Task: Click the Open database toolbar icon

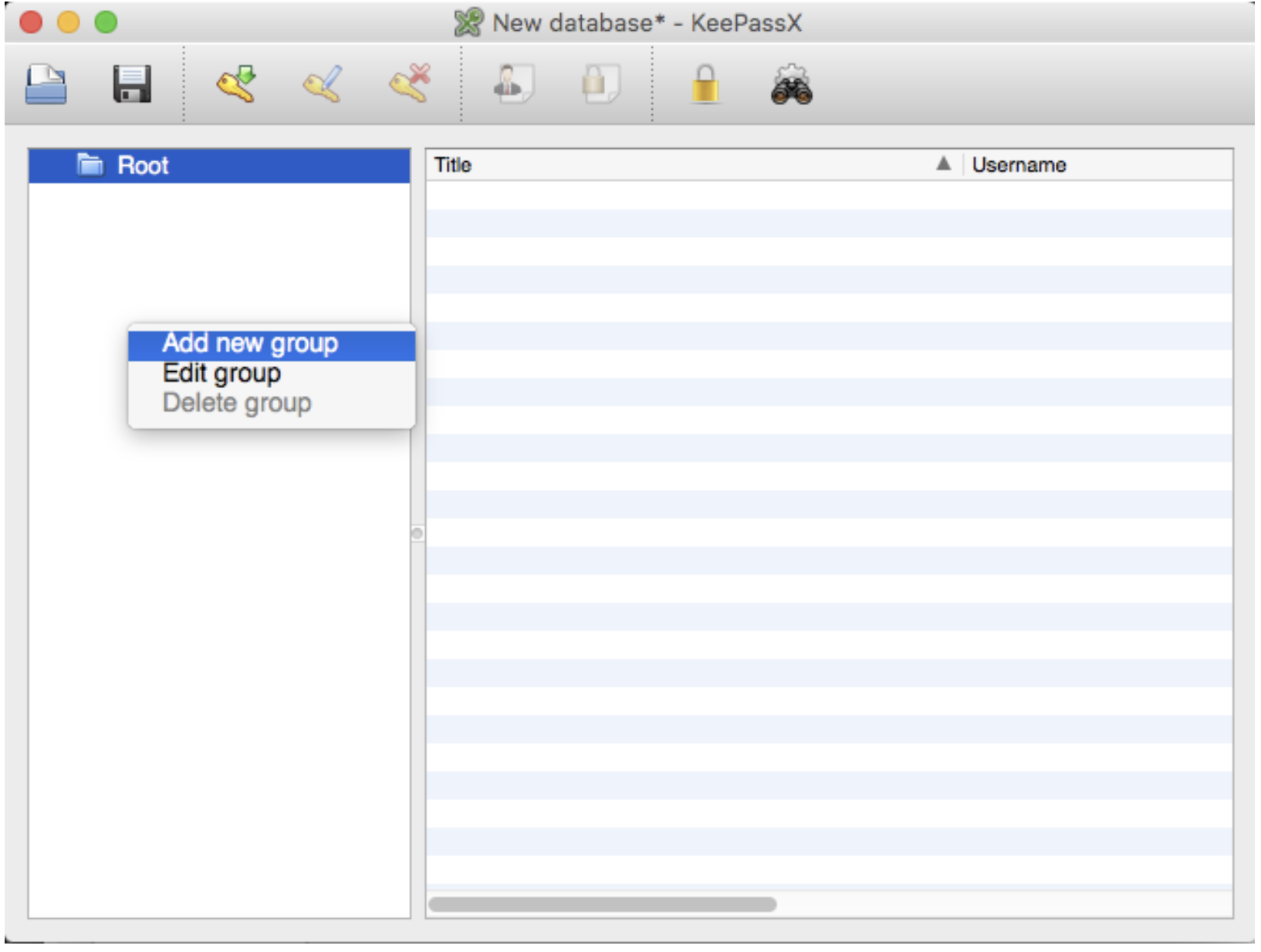Action: click(46, 84)
